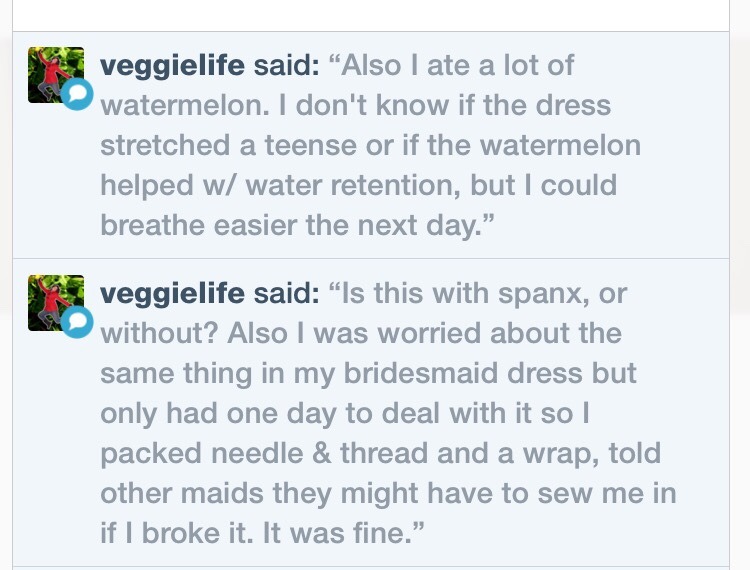The height and width of the screenshot is (570, 750).
Task: Click the line starting "stretched a teense"
Action: tap(370, 146)
